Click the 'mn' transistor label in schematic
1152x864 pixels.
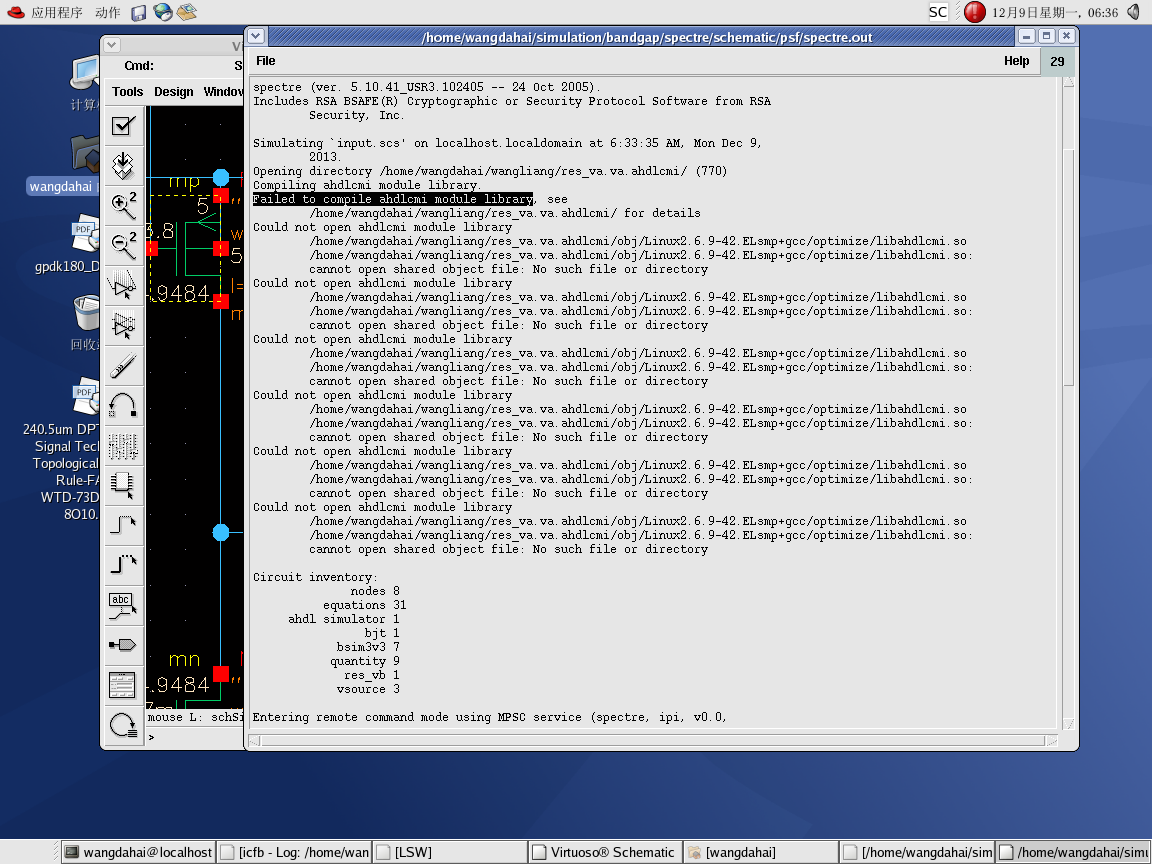pos(184,659)
